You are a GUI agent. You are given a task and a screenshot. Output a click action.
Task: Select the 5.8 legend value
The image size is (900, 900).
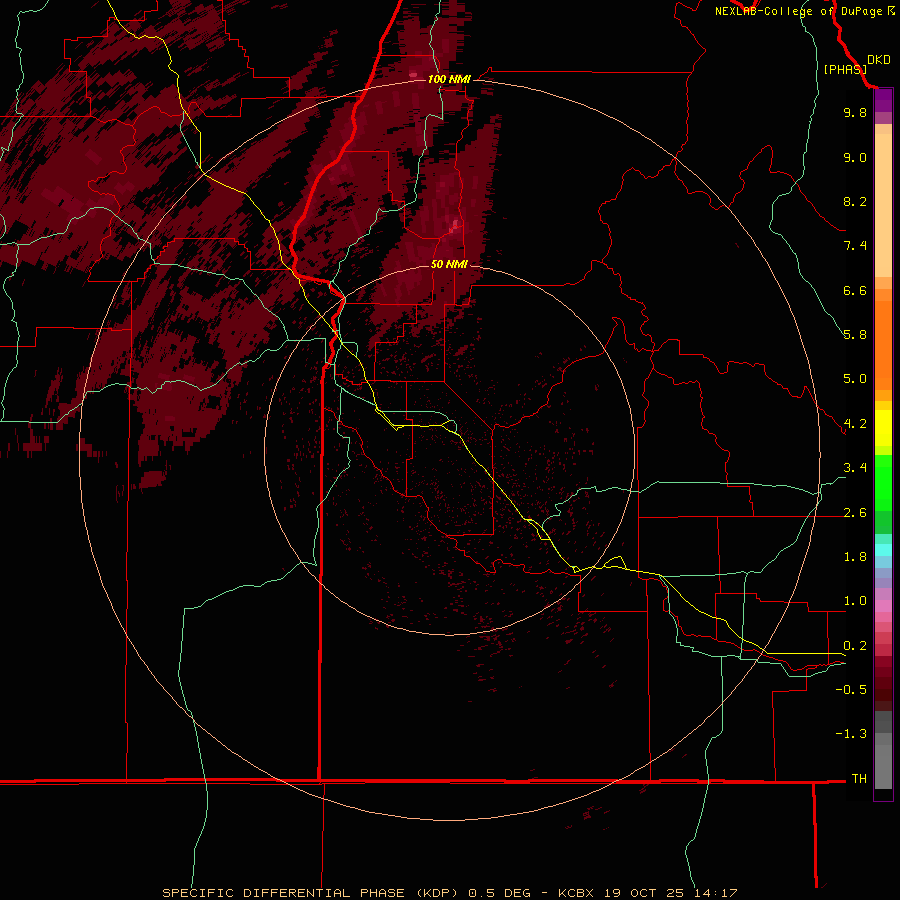855,335
